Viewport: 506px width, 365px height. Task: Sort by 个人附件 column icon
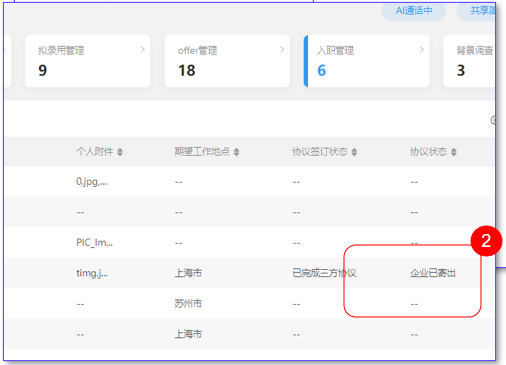coord(120,152)
